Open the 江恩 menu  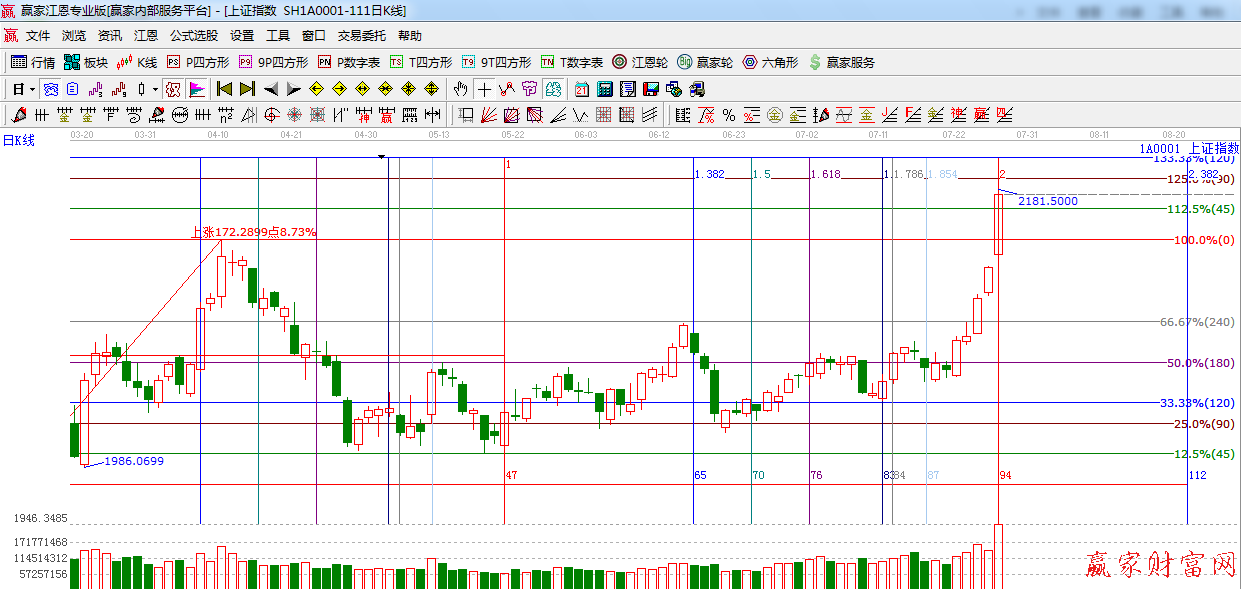[x=146, y=35]
